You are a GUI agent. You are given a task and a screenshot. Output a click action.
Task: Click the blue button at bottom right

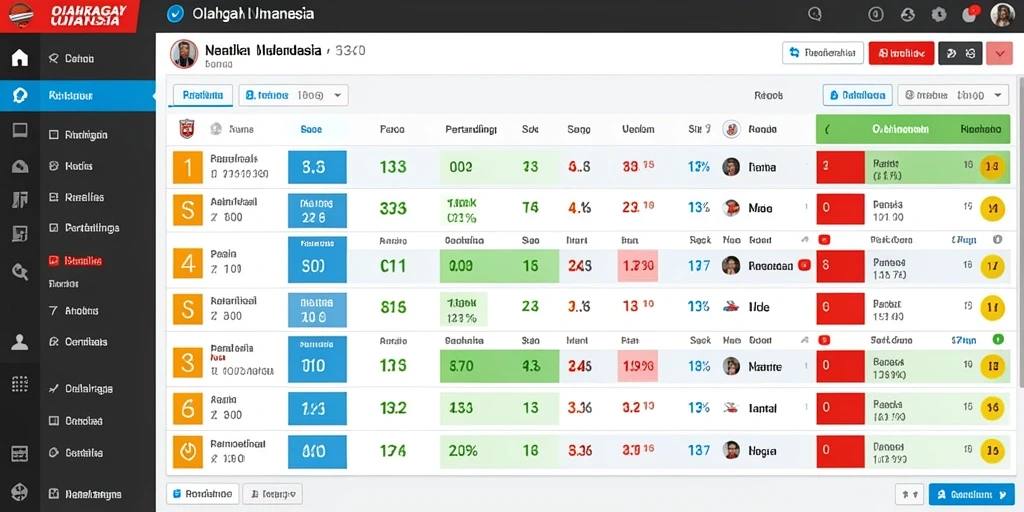(x=972, y=494)
